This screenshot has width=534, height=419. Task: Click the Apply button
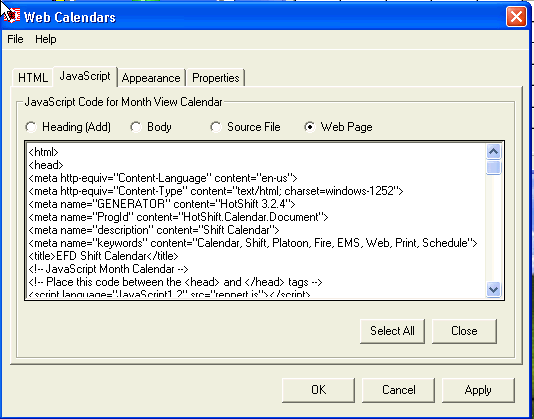point(478,390)
